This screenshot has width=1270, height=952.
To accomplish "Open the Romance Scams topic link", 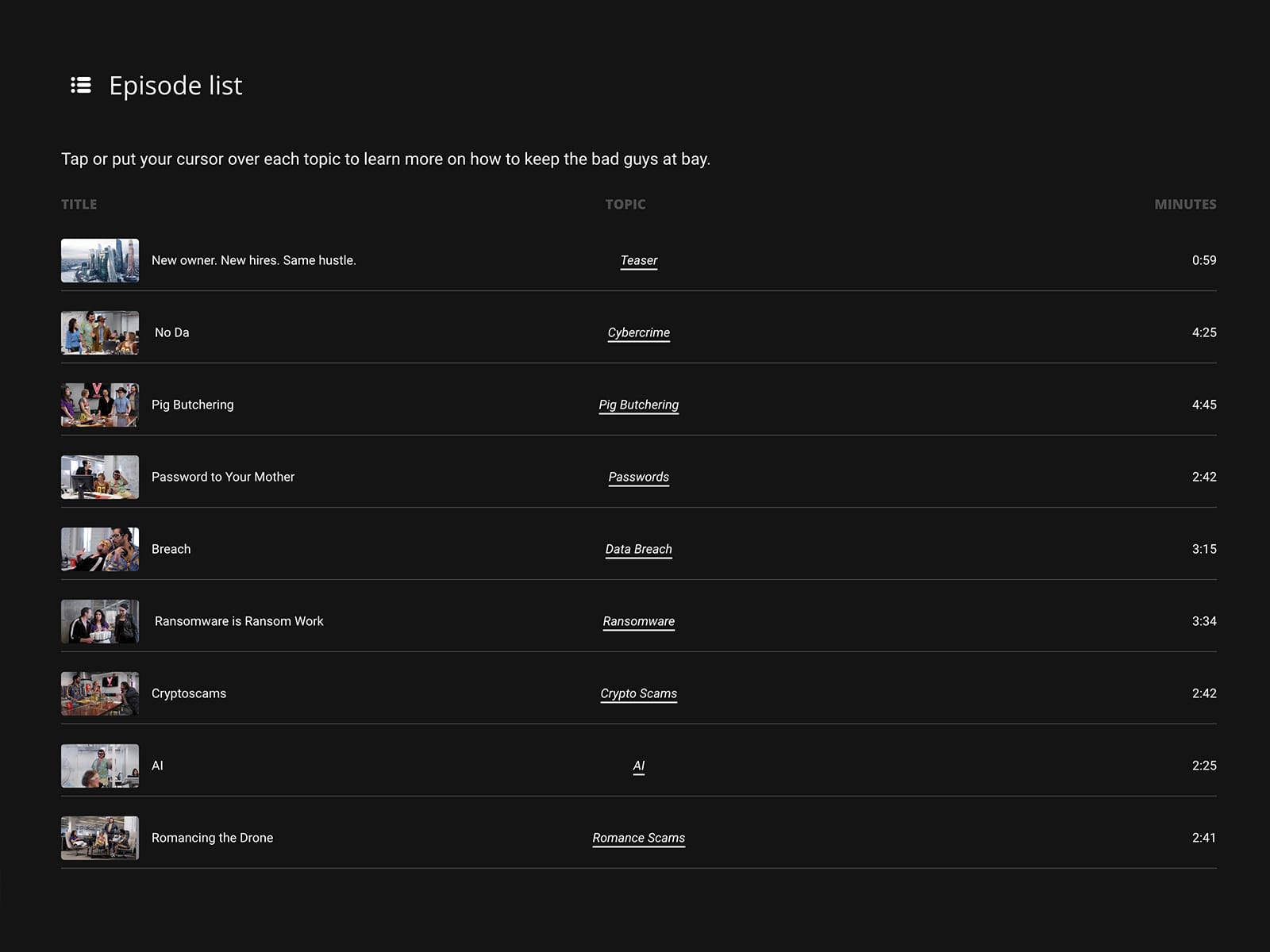I will tap(639, 838).
